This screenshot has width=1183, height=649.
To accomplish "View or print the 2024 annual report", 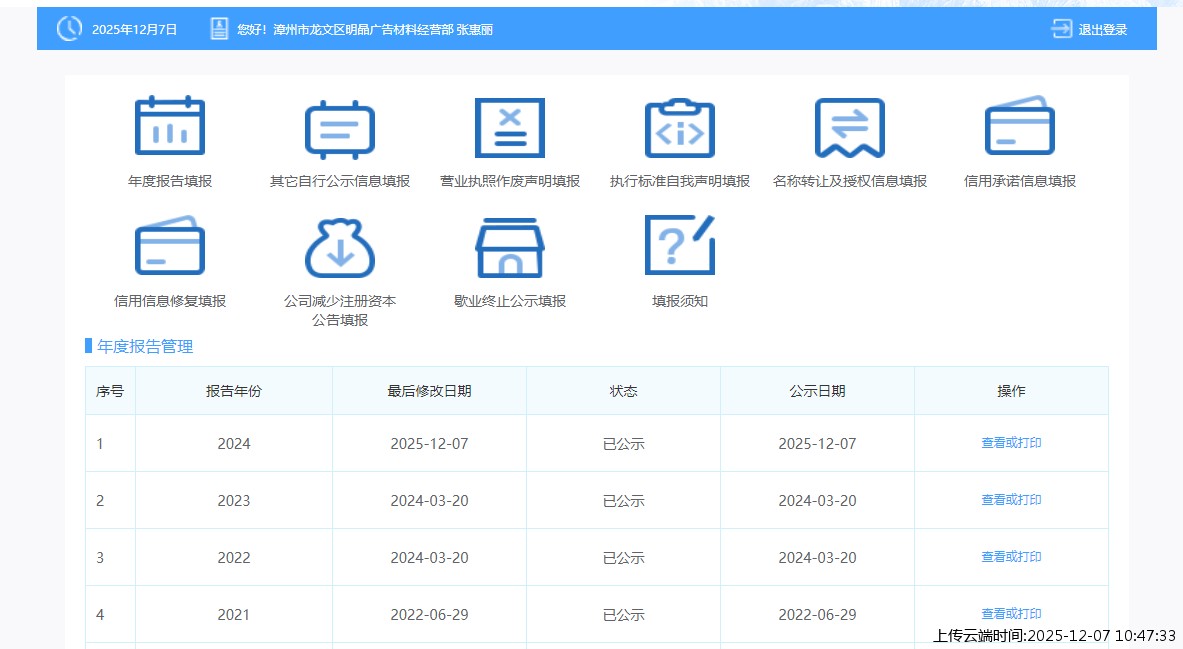I will (x=1011, y=443).
